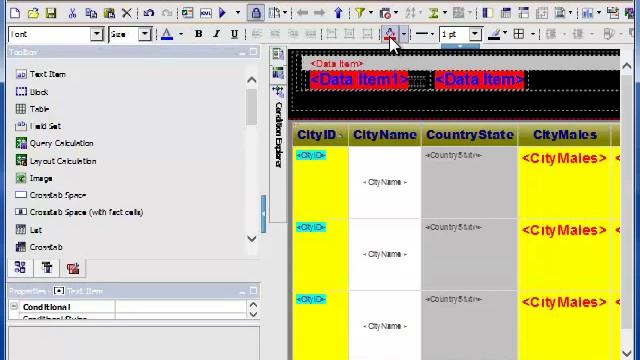Viewport: 640px width, 360px height.
Task: Click the report canvas scroll-down arrow
Action: pyautogui.click(x=627, y=353)
